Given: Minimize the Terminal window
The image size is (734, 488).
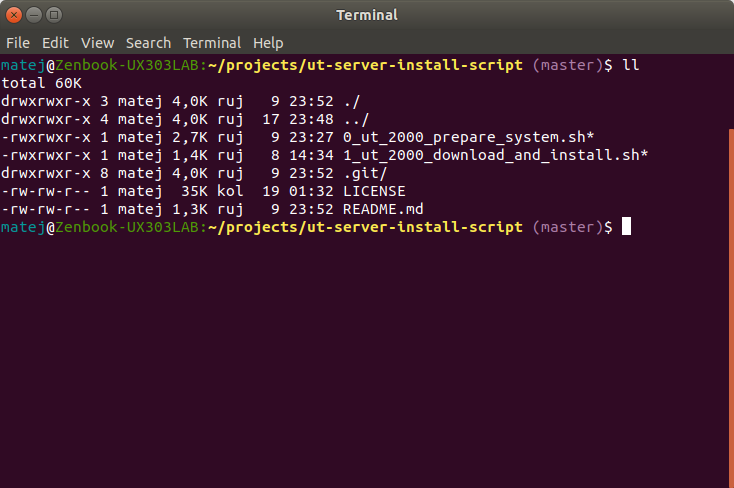Looking at the screenshot, I should [x=34, y=15].
